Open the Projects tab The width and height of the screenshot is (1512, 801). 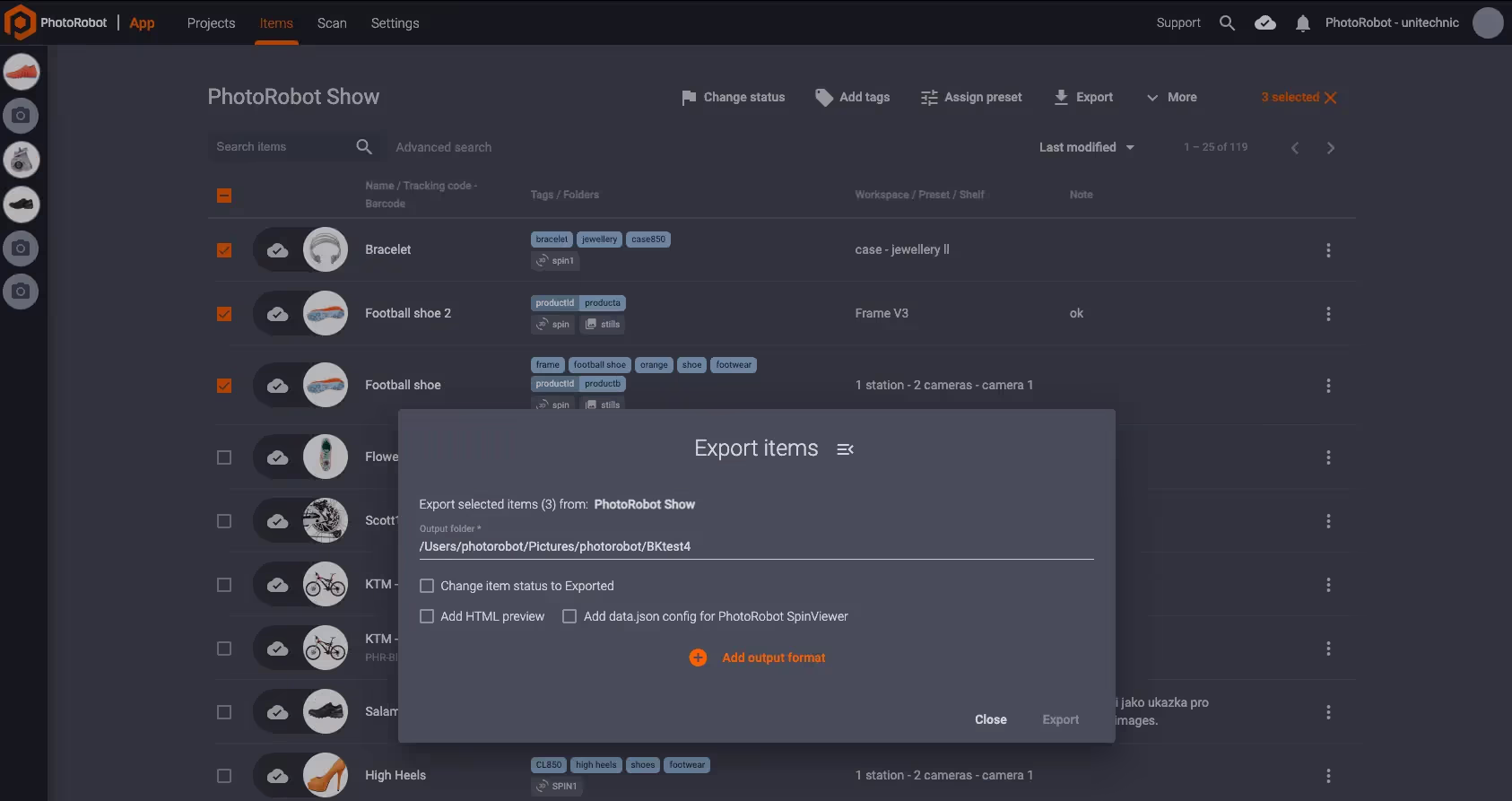coord(211,23)
